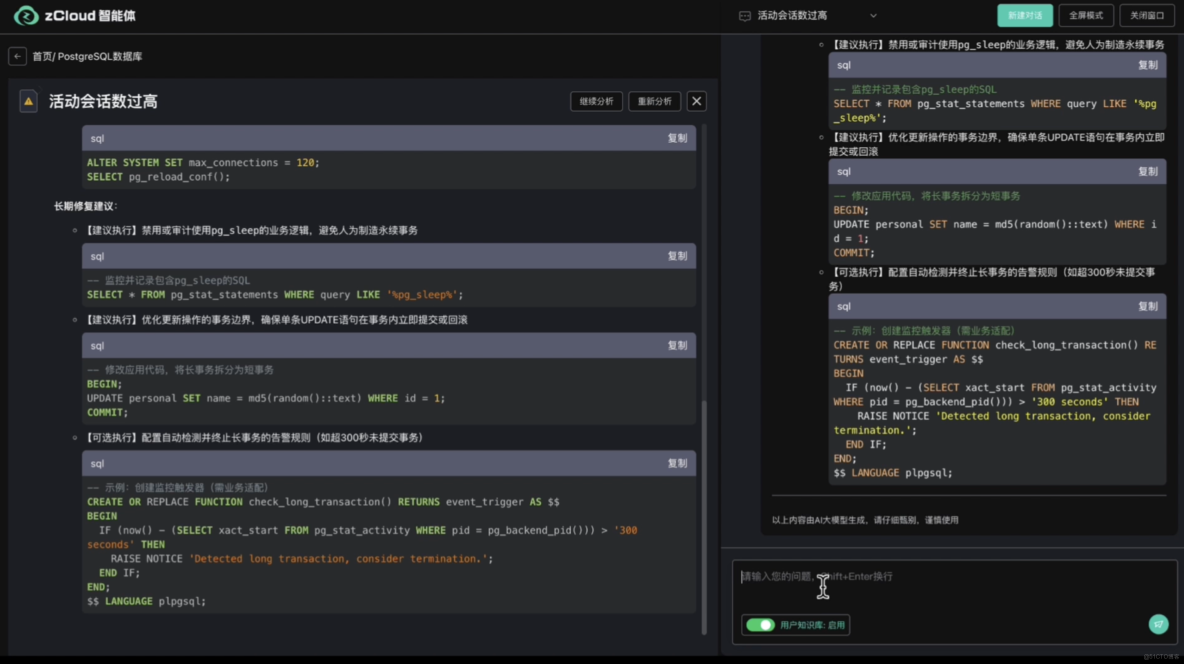The width and height of the screenshot is (1184, 664).
Task: Send the message with the green send icon
Action: [1158, 624]
